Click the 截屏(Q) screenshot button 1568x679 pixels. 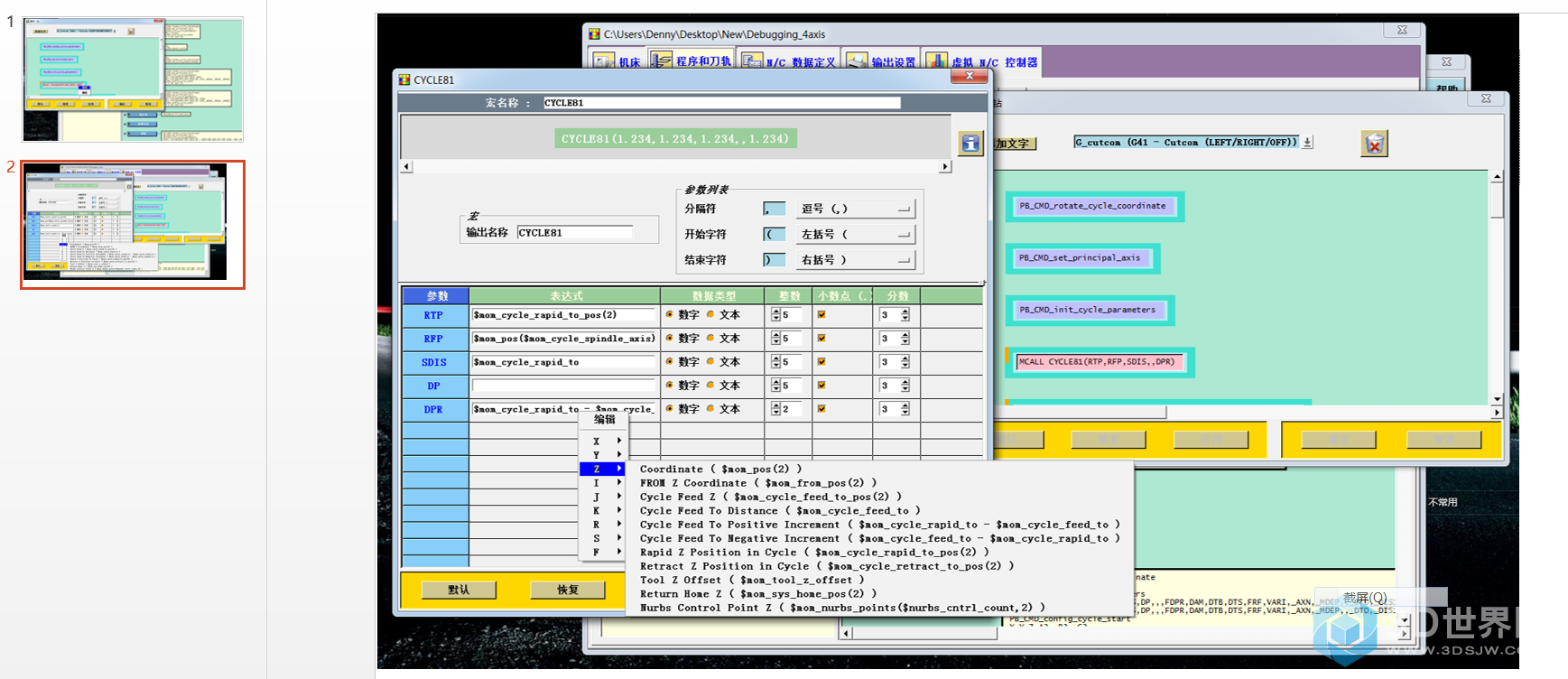[1365, 598]
